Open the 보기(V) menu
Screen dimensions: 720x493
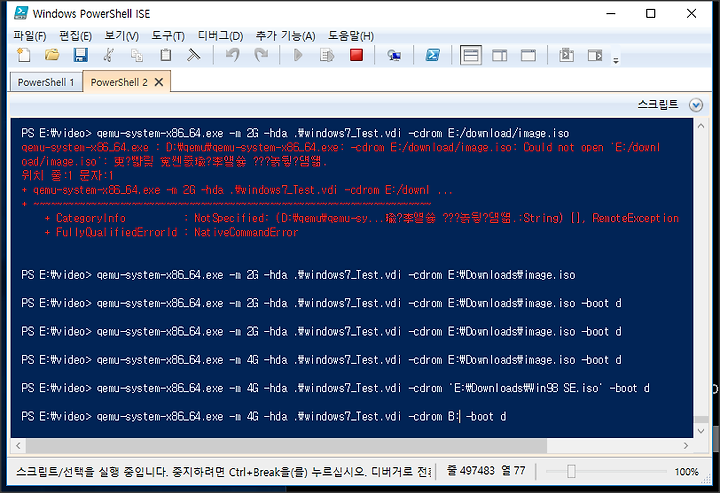[x=122, y=36]
